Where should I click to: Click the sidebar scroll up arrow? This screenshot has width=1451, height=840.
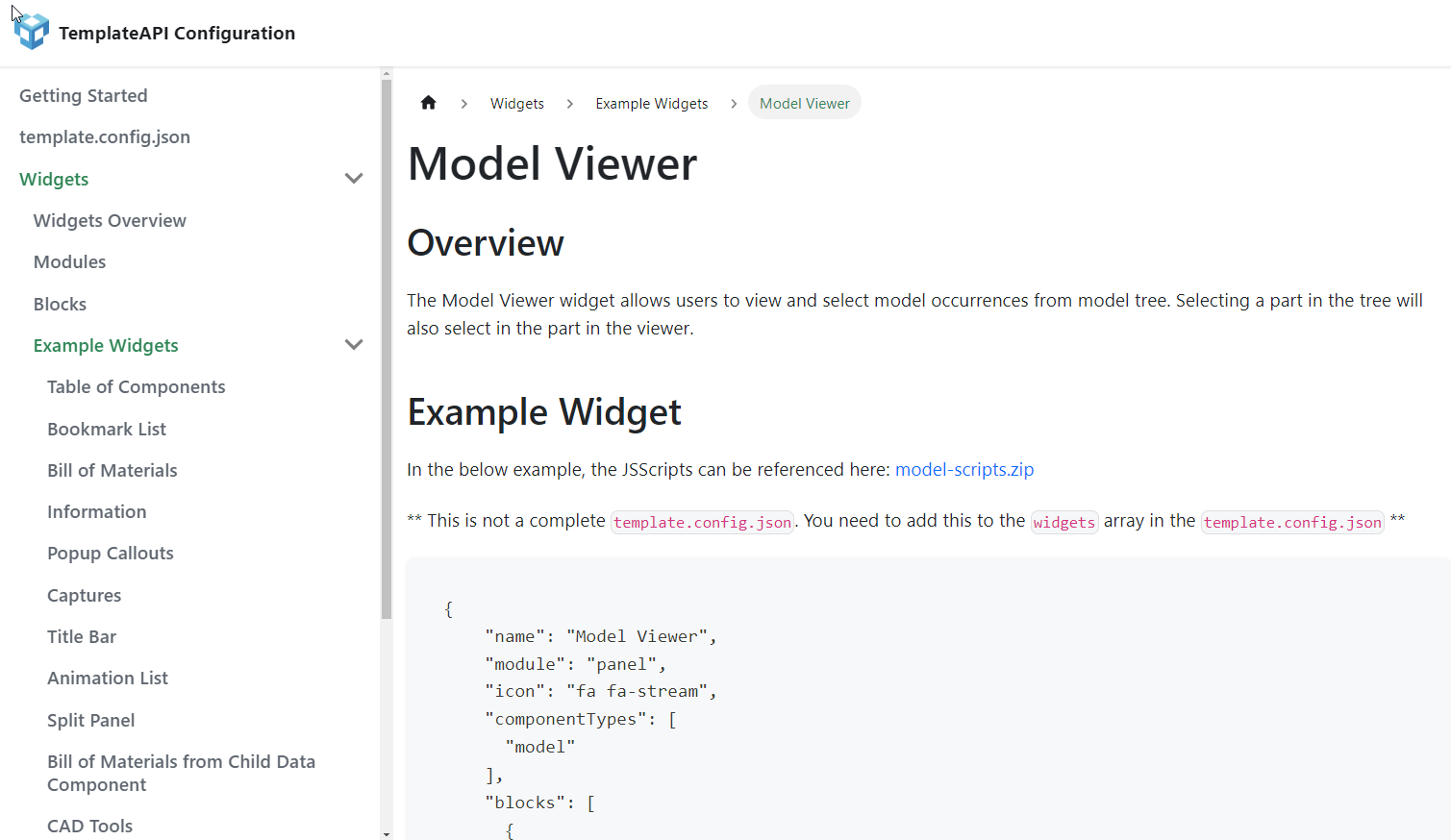click(x=387, y=73)
